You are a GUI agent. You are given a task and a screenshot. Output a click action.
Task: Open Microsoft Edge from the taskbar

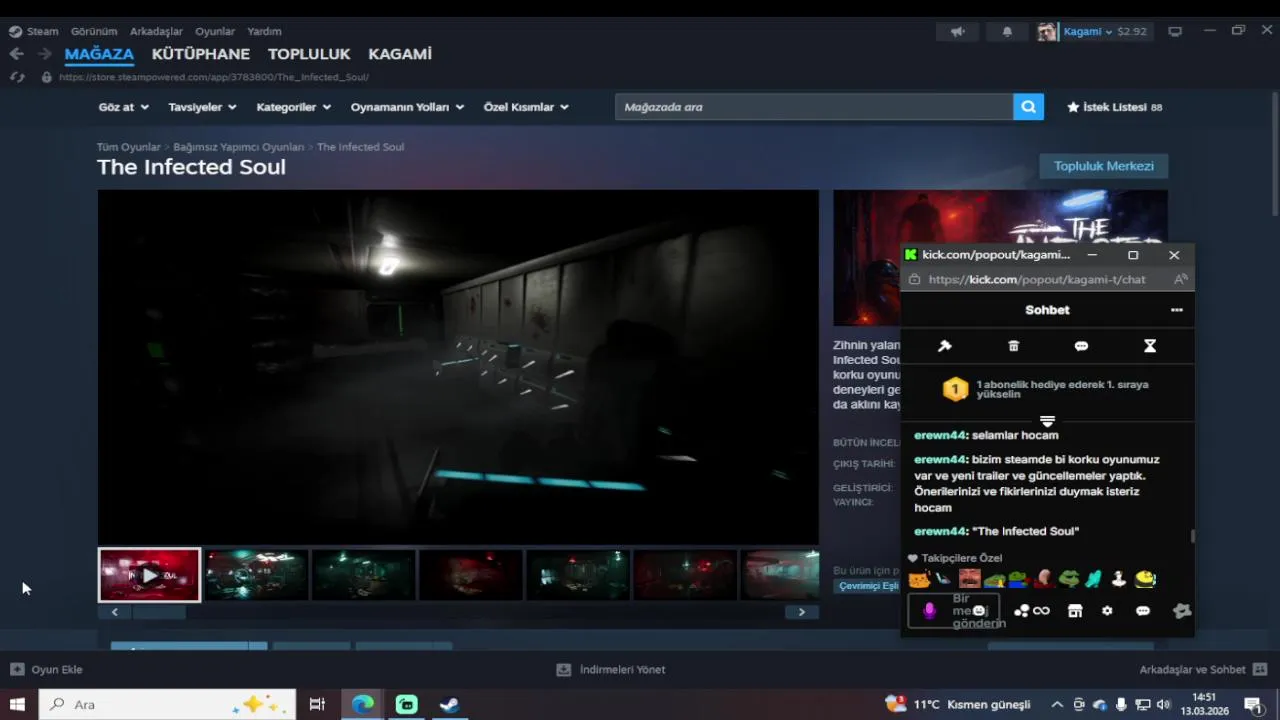pyautogui.click(x=363, y=704)
